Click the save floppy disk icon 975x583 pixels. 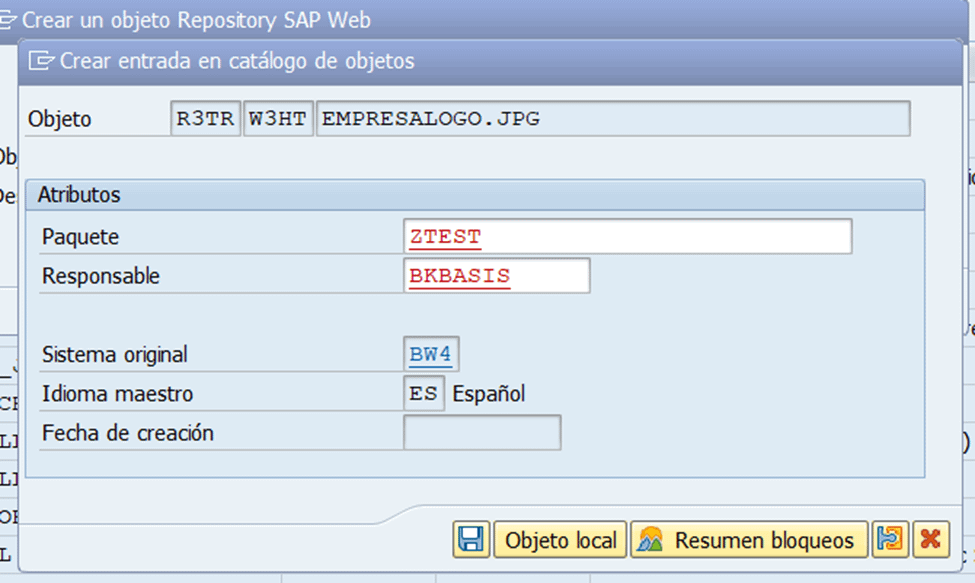[x=469, y=541]
